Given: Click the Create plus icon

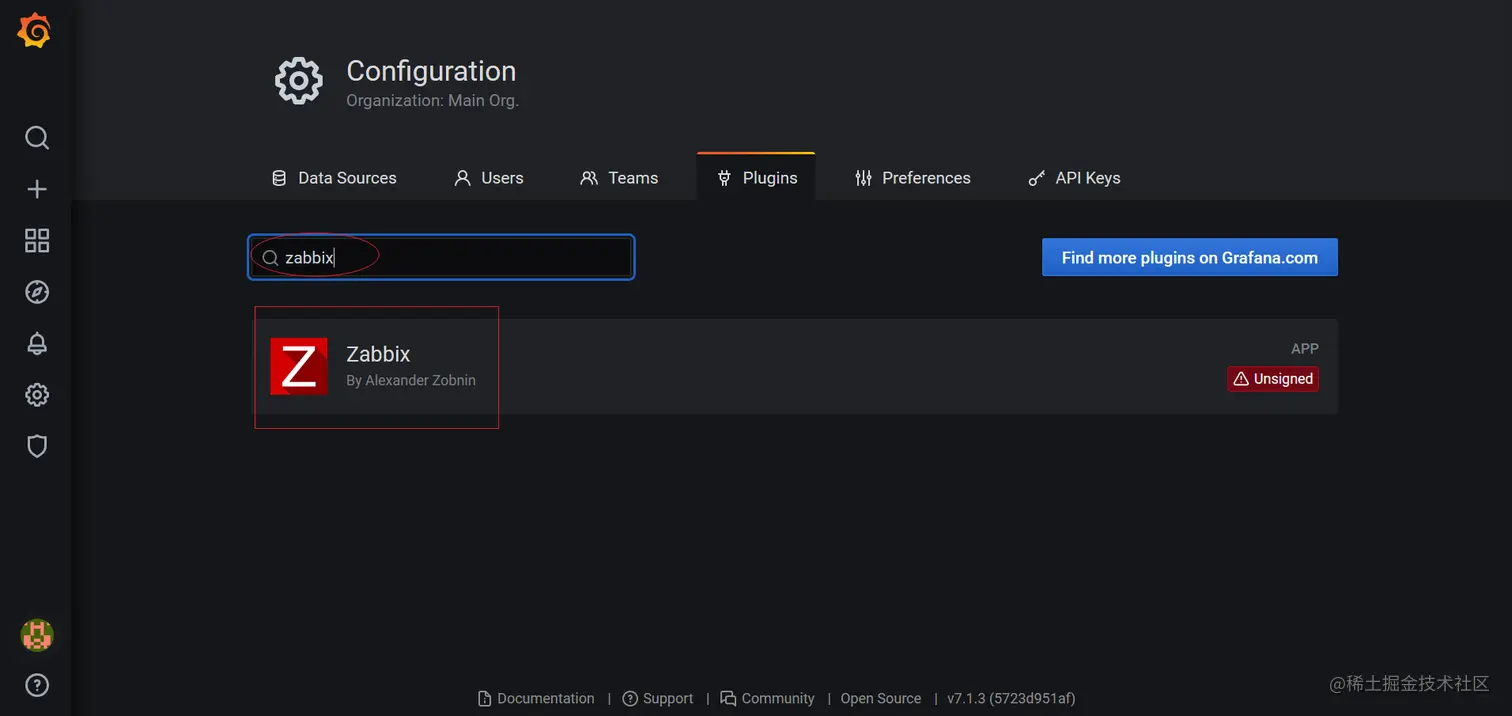Looking at the screenshot, I should tap(36, 188).
